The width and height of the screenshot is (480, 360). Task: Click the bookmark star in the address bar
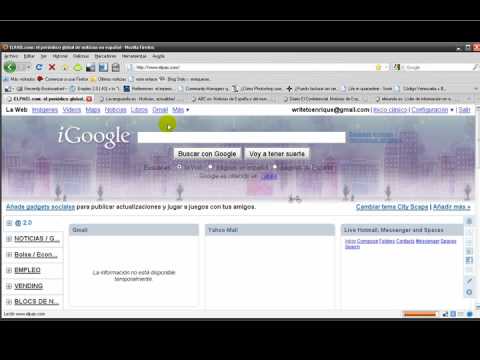(378, 67)
